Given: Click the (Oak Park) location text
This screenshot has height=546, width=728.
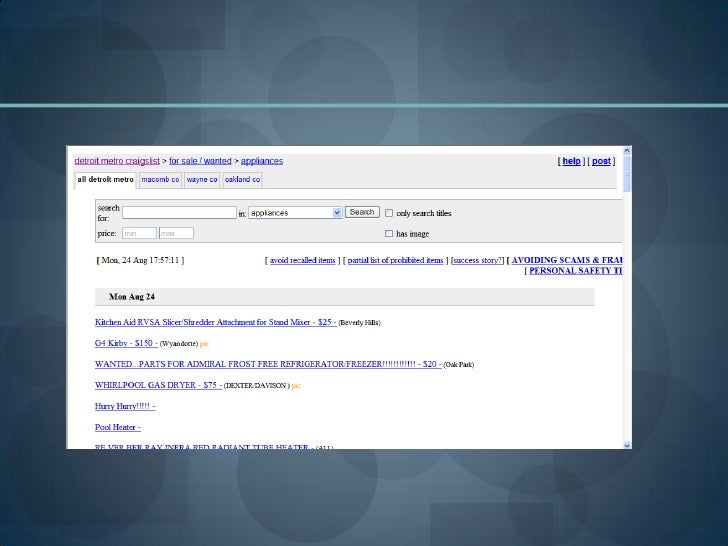Looking at the screenshot, I should [x=459, y=365].
